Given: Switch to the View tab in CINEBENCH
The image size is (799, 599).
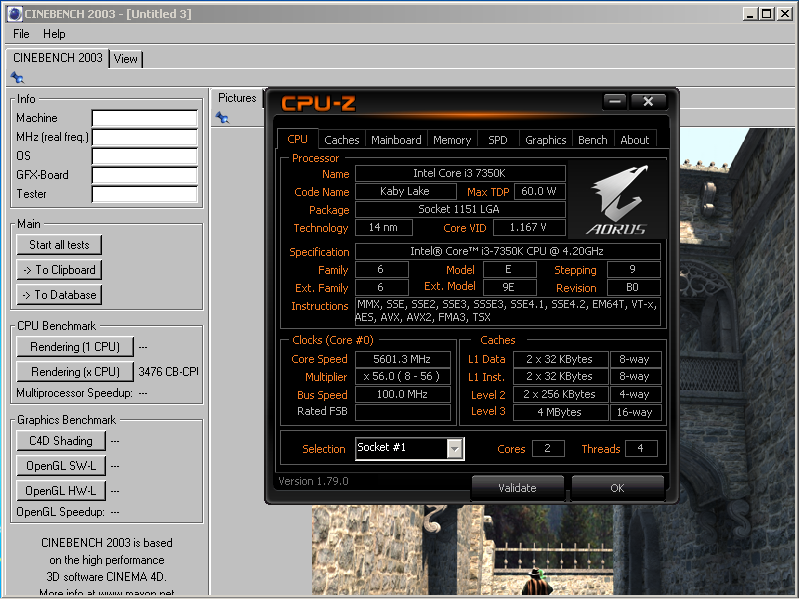Looking at the screenshot, I should [x=125, y=59].
